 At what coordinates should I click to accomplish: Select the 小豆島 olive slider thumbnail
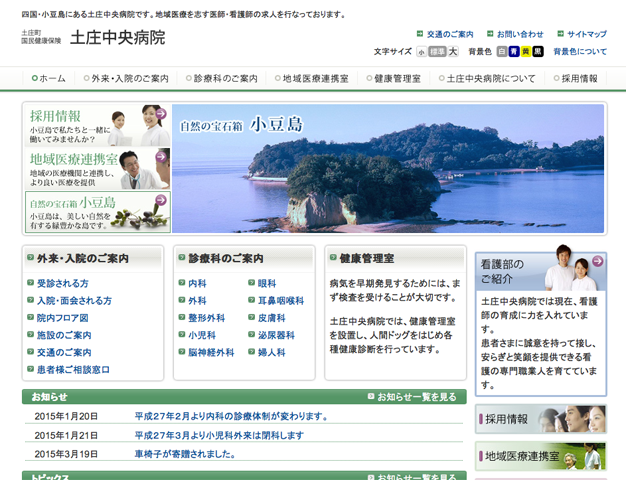click(98, 212)
